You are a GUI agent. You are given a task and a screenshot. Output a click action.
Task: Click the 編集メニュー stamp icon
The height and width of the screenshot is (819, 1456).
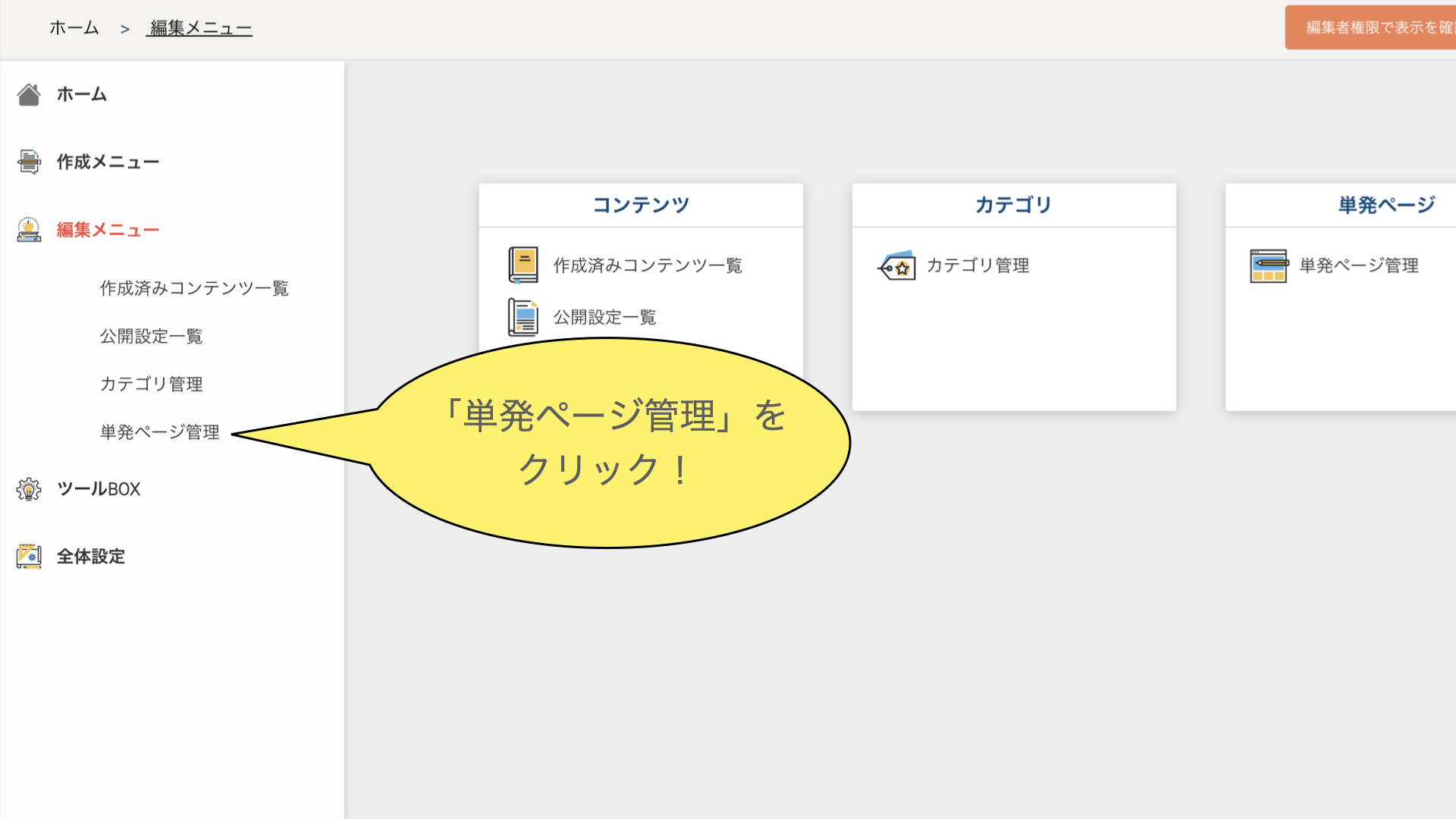tap(29, 230)
